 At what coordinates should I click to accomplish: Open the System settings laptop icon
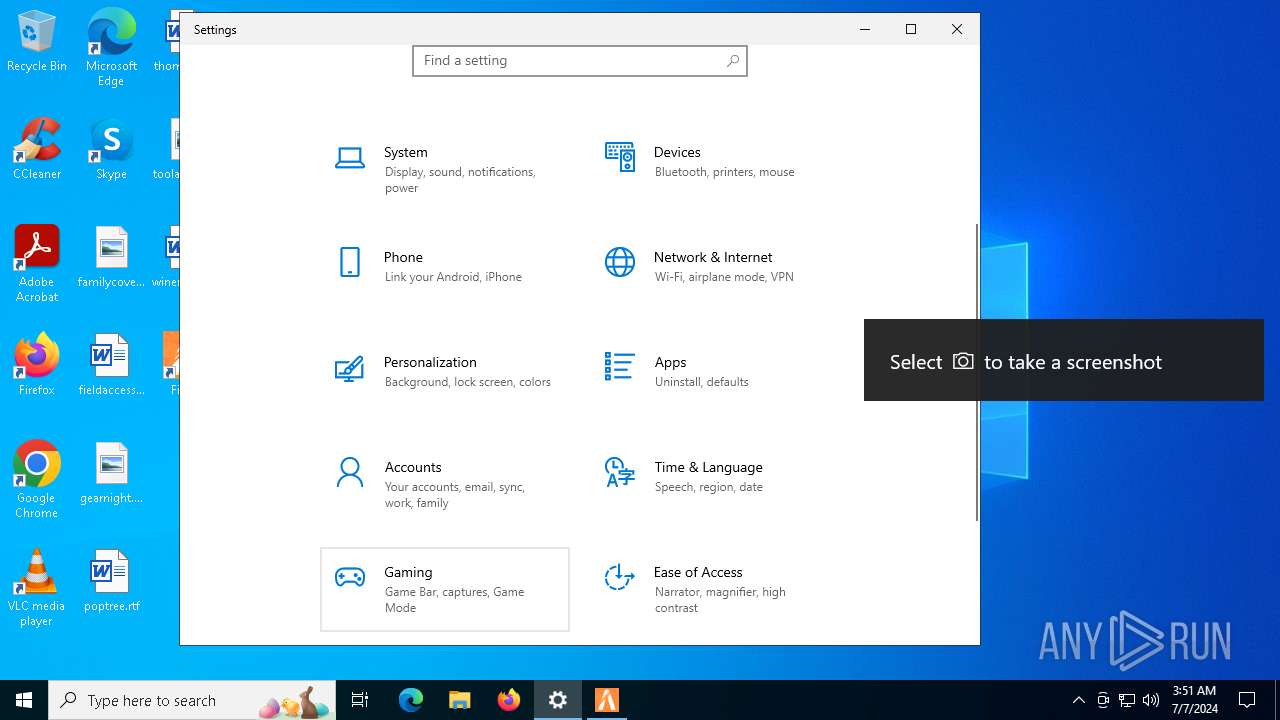[x=349, y=157]
